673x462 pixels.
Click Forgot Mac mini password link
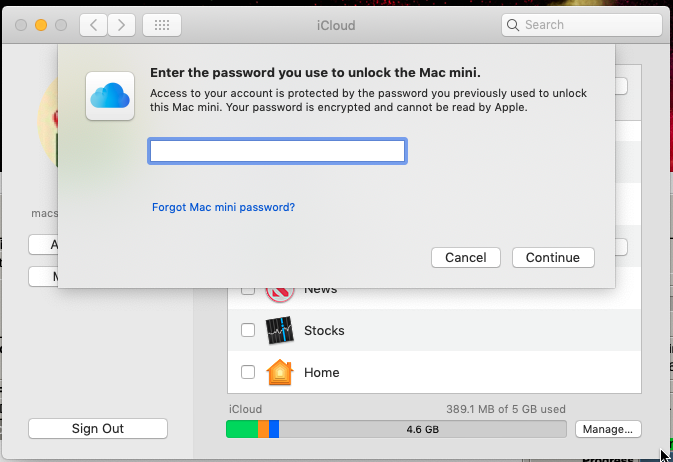pyautogui.click(x=223, y=208)
